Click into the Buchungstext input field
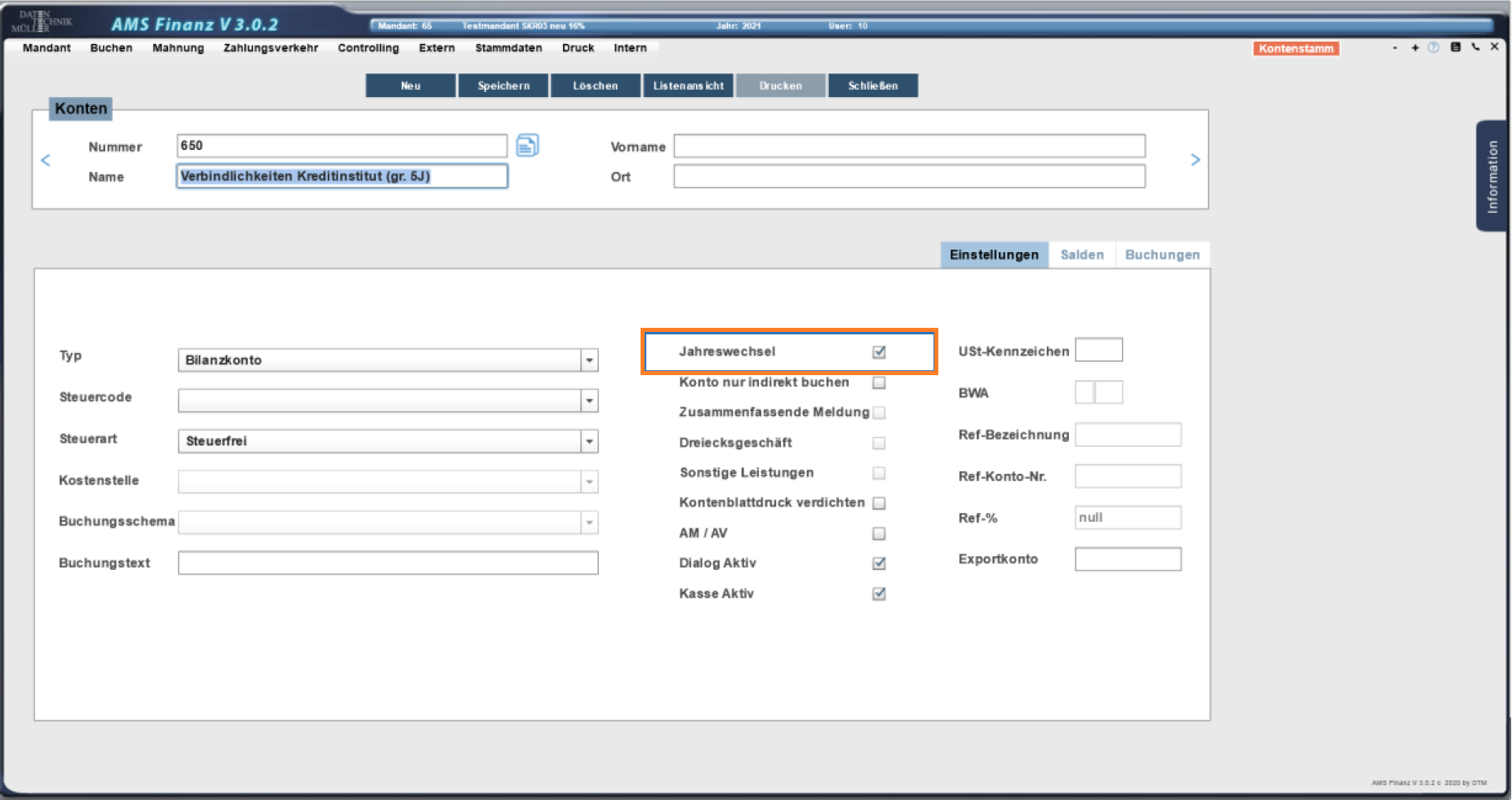 click(388, 563)
